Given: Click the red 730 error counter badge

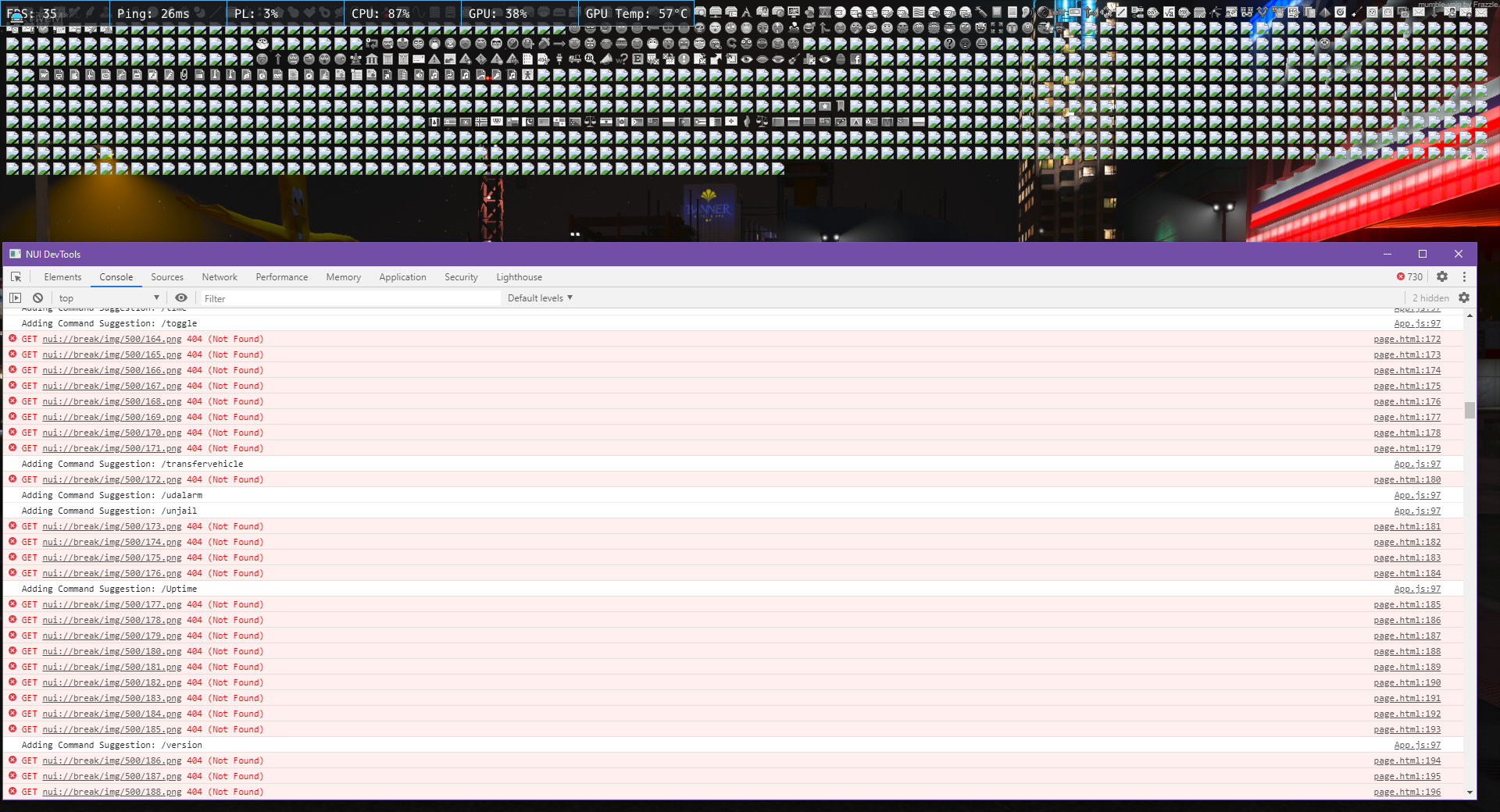Looking at the screenshot, I should point(1409,276).
